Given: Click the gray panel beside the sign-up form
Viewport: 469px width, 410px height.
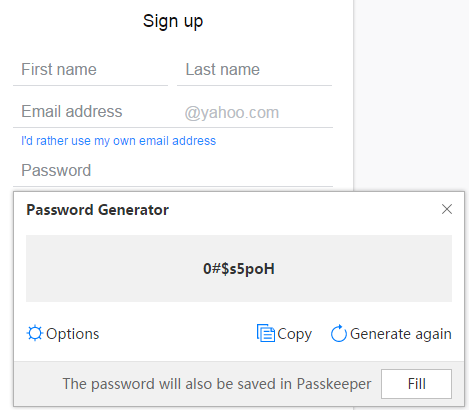Looking at the screenshot, I should 411,95.
